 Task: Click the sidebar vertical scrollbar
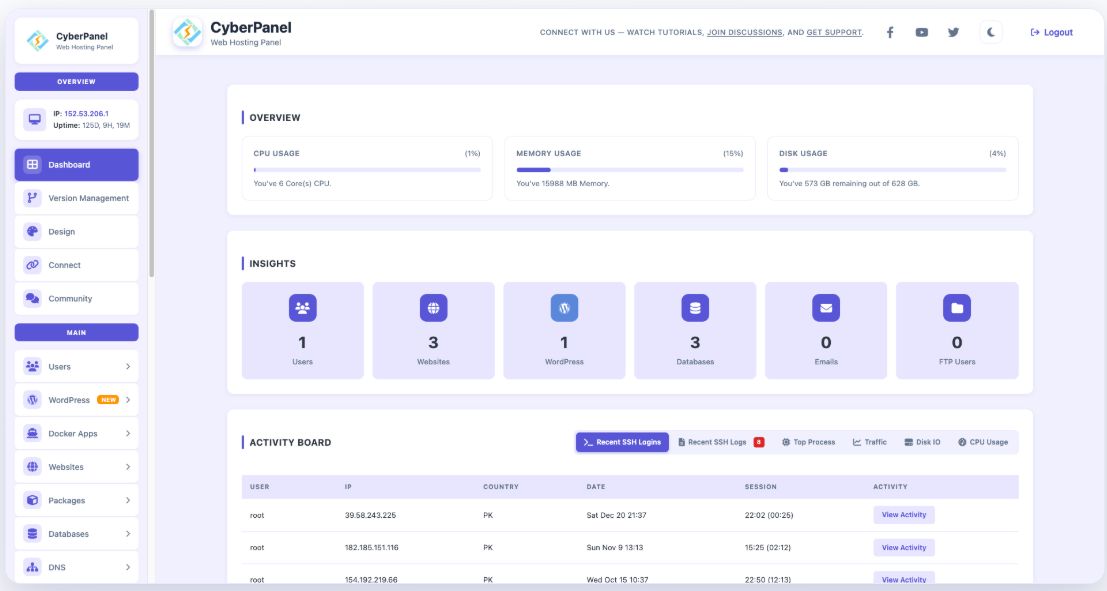point(151,143)
